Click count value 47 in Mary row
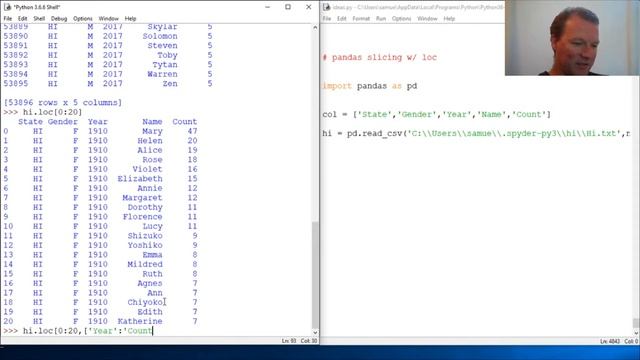Viewport: 640px width, 360px height. coord(192,131)
